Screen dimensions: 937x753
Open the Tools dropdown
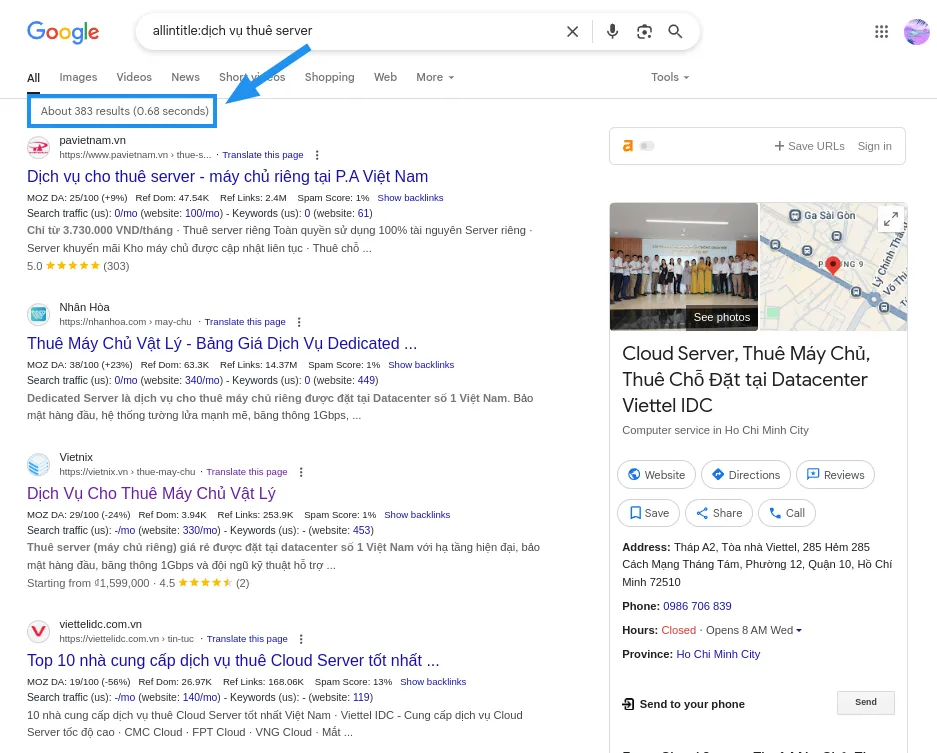point(670,77)
